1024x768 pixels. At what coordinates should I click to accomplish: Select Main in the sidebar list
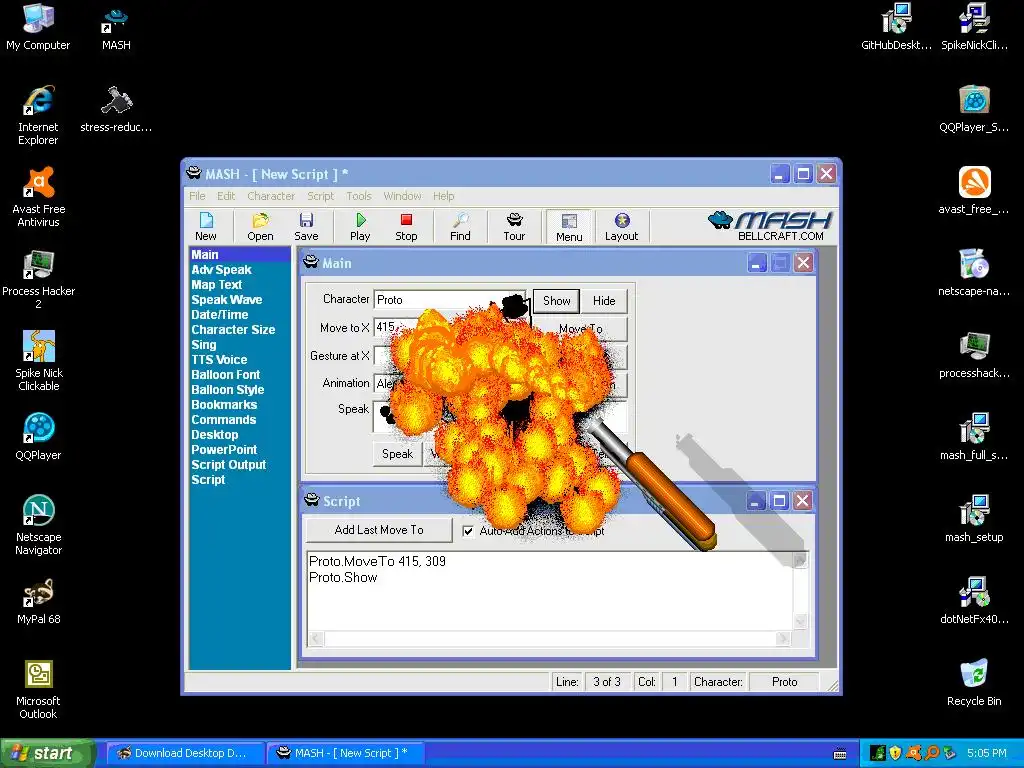pyautogui.click(x=240, y=255)
